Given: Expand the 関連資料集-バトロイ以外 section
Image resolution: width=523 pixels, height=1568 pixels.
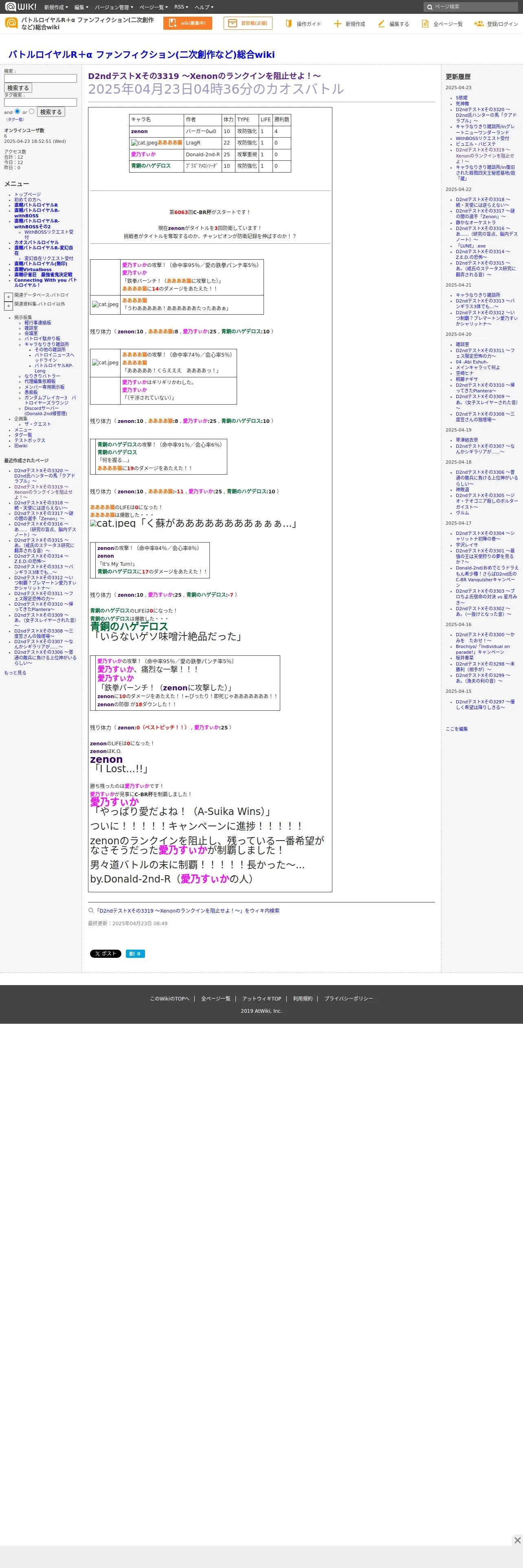Looking at the screenshot, I should pyautogui.click(x=9, y=306).
